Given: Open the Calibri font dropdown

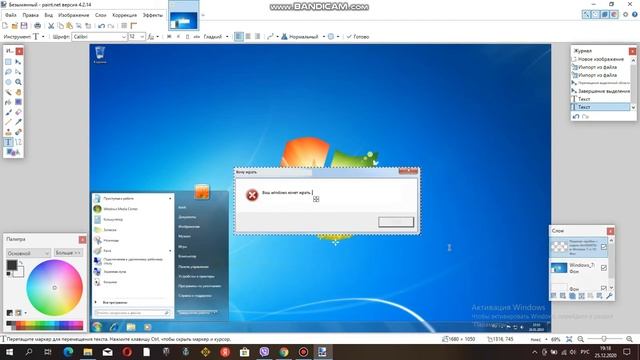Looking at the screenshot, I should (124, 37).
